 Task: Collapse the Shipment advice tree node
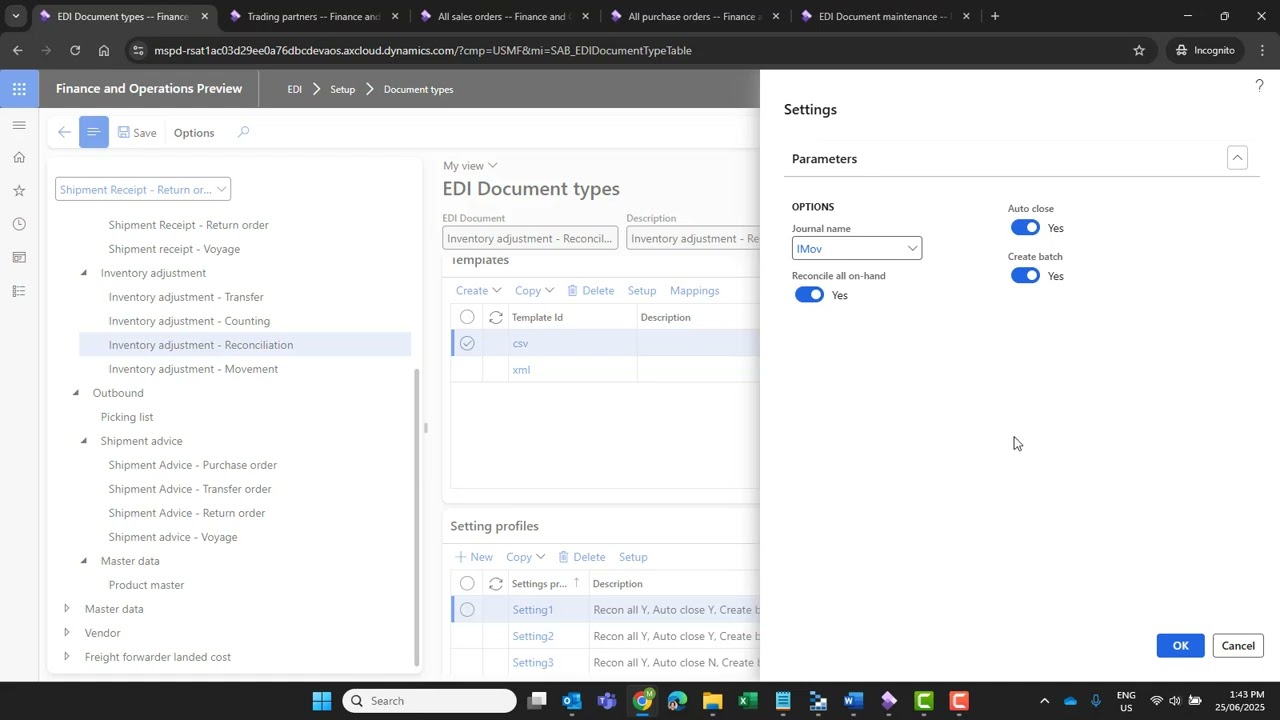[x=84, y=441]
